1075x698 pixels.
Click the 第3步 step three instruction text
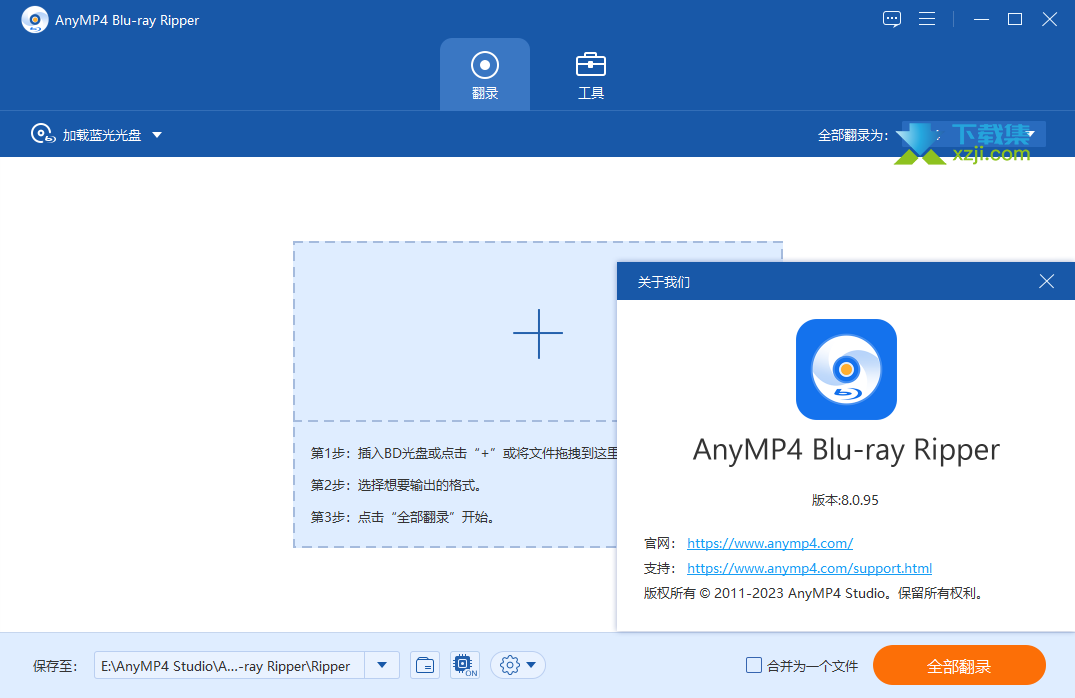coord(403,517)
